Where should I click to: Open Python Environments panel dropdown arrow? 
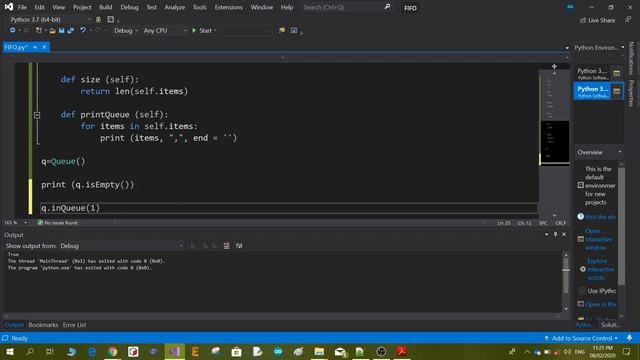[x=623, y=47]
